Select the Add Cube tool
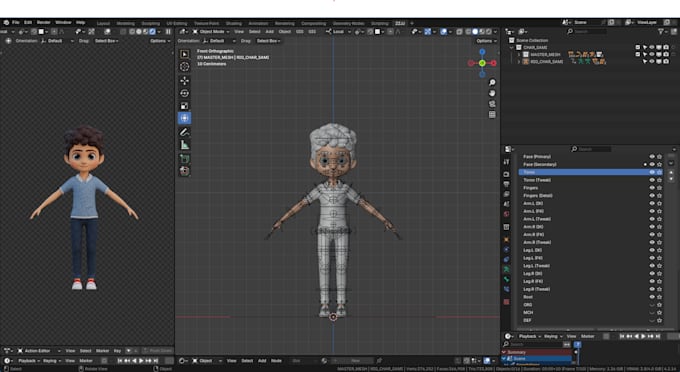The image size is (680, 372). (x=184, y=159)
